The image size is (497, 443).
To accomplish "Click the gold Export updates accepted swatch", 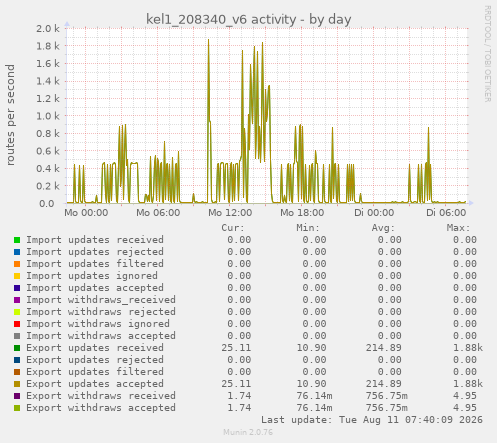I will click(x=17, y=384).
